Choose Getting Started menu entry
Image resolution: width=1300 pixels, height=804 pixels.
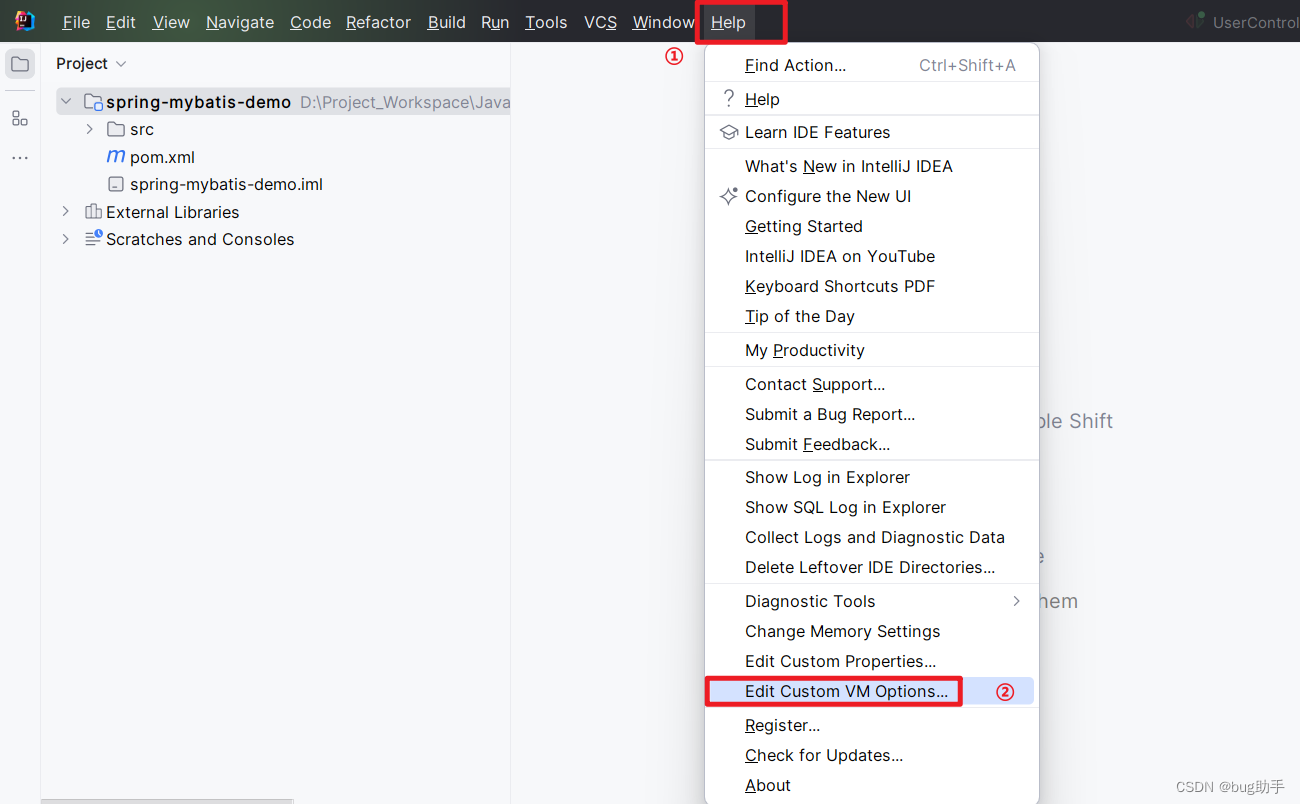pyautogui.click(x=872, y=226)
